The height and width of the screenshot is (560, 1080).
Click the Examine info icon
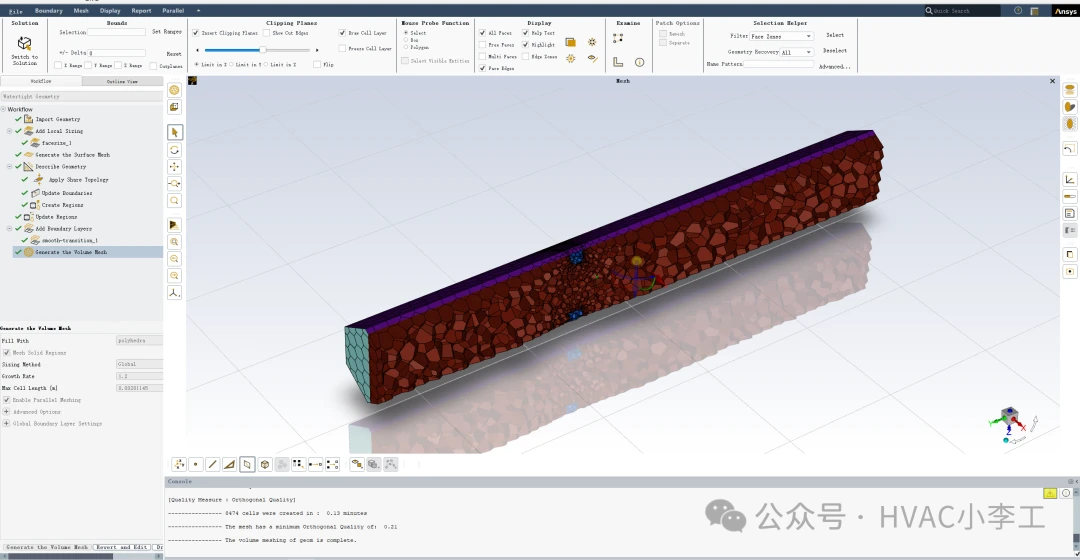pyautogui.click(x=639, y=62)
